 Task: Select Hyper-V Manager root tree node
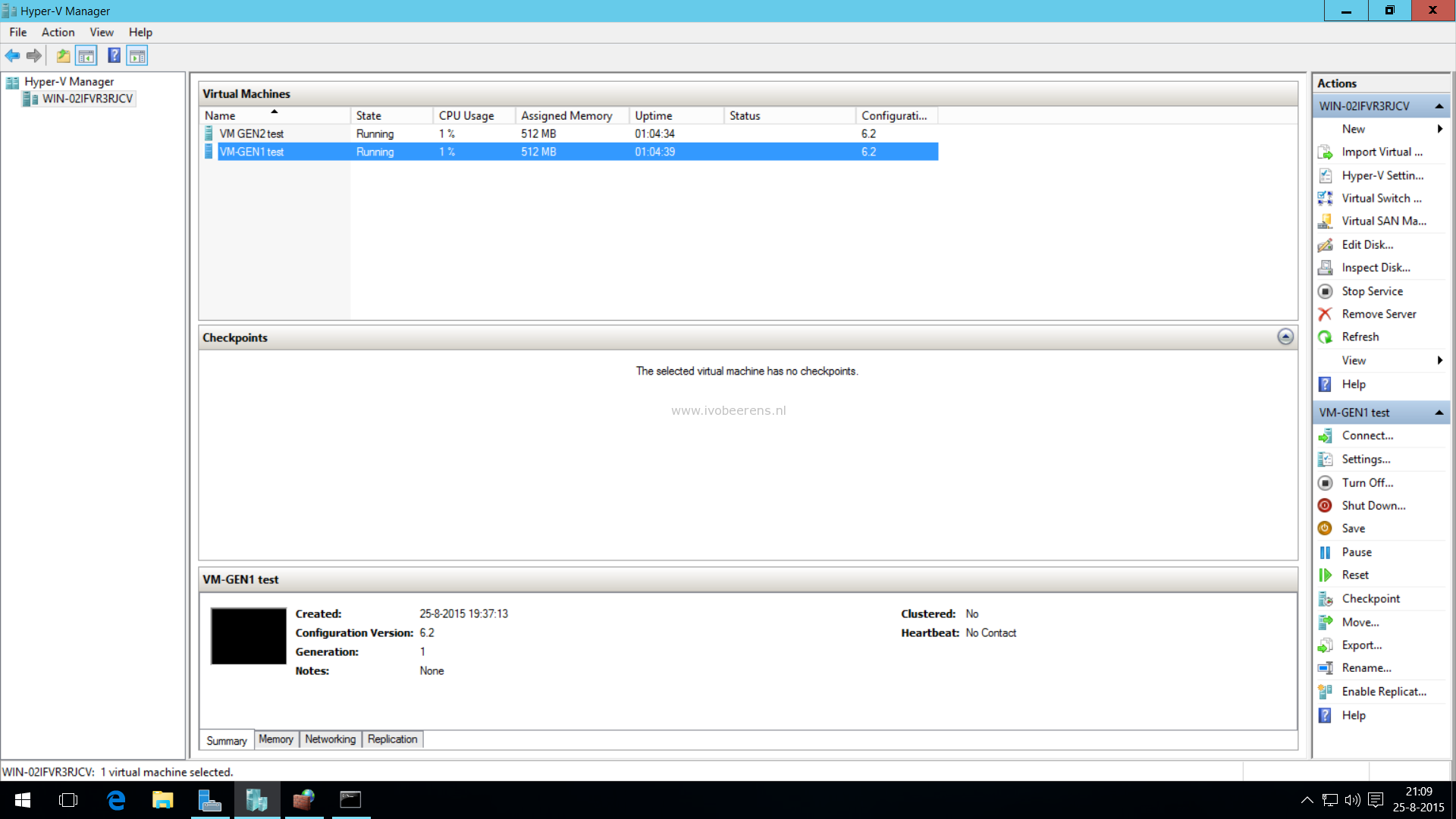[69, 82]
